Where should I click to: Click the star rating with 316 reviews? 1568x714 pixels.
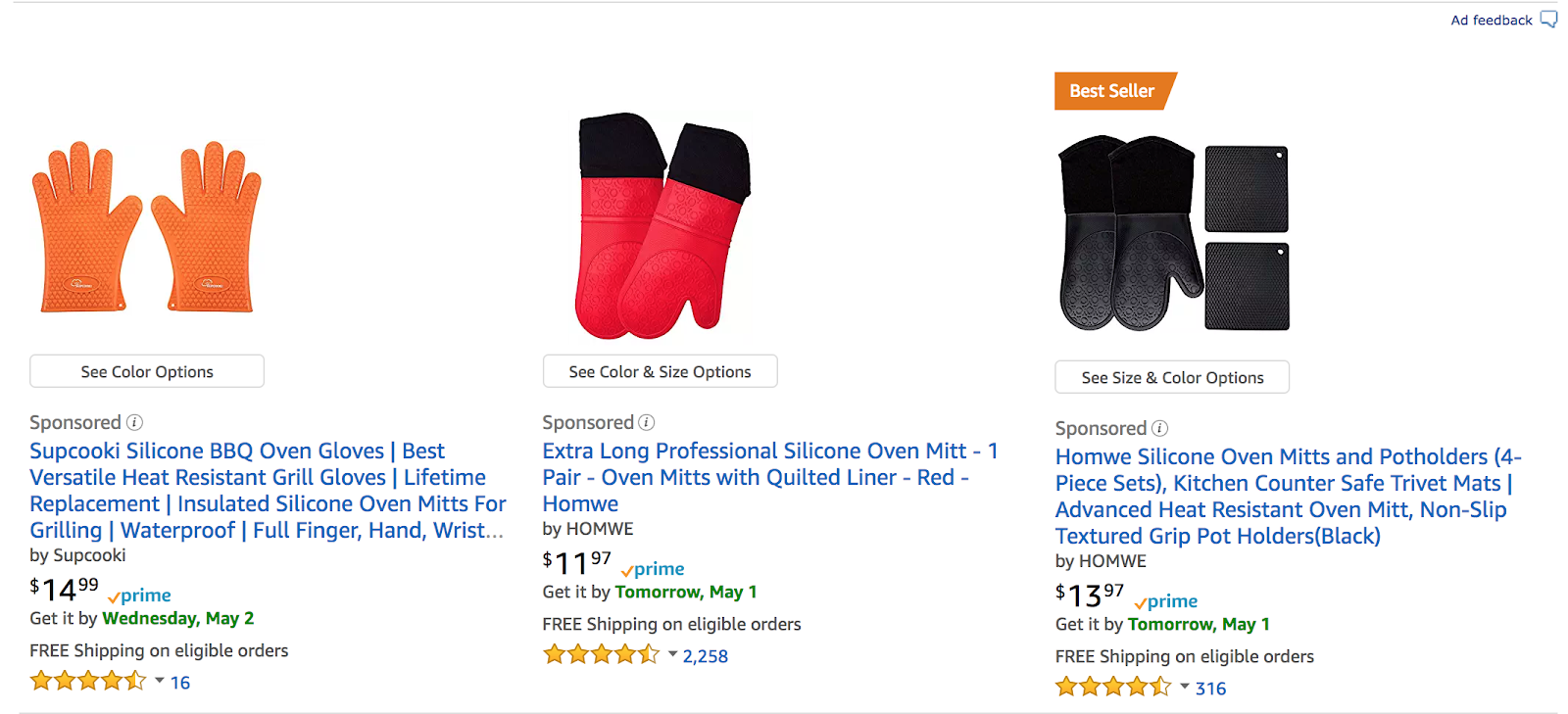(x=1113, y=687)
